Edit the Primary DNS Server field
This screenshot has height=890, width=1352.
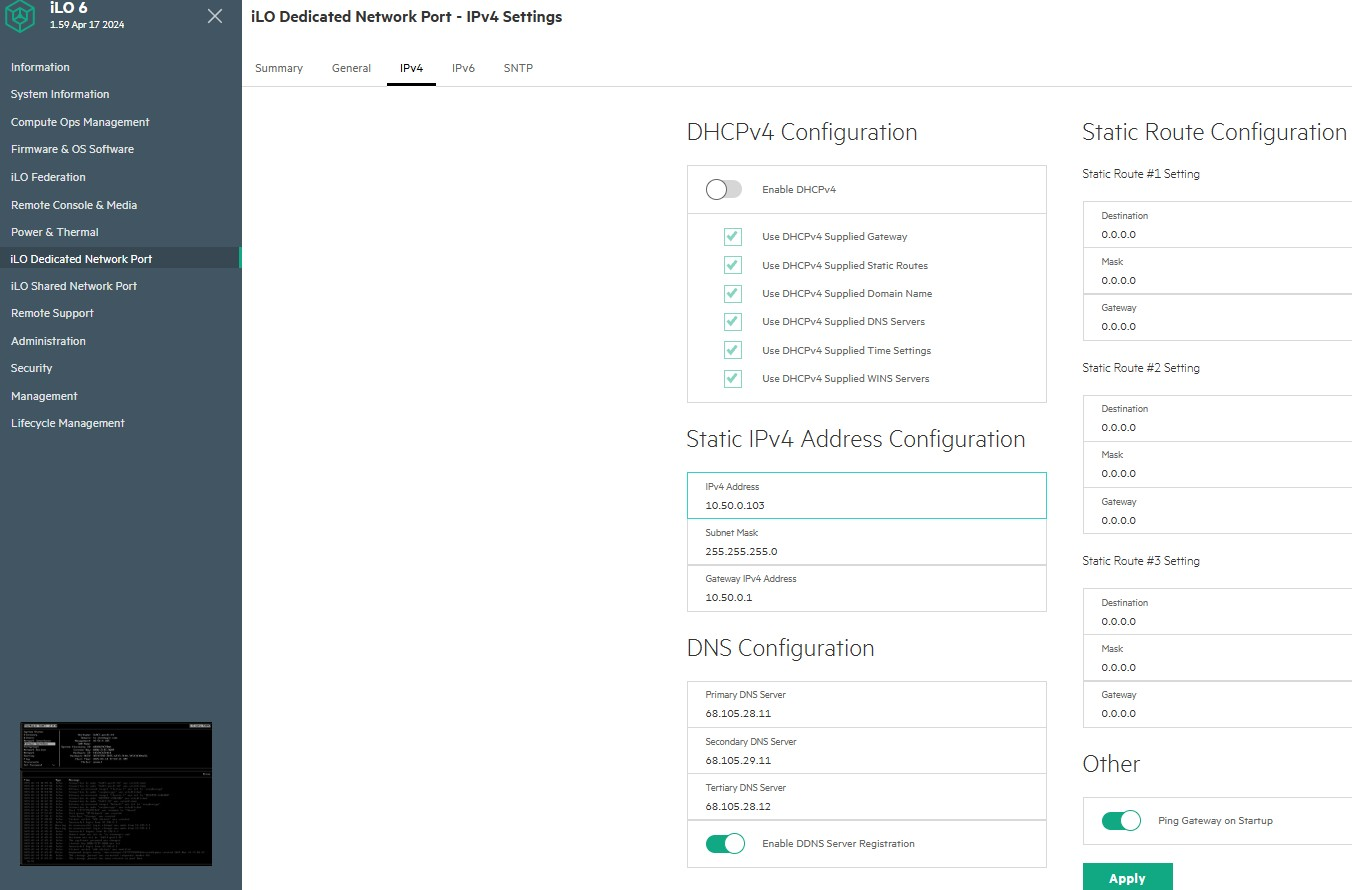tap(867, 704)
